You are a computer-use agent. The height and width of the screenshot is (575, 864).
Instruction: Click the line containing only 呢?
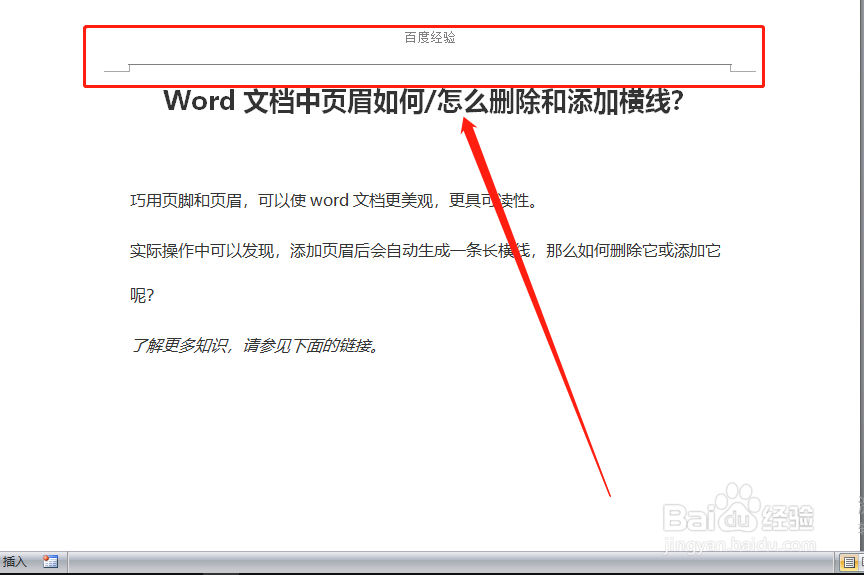(142, 296)
